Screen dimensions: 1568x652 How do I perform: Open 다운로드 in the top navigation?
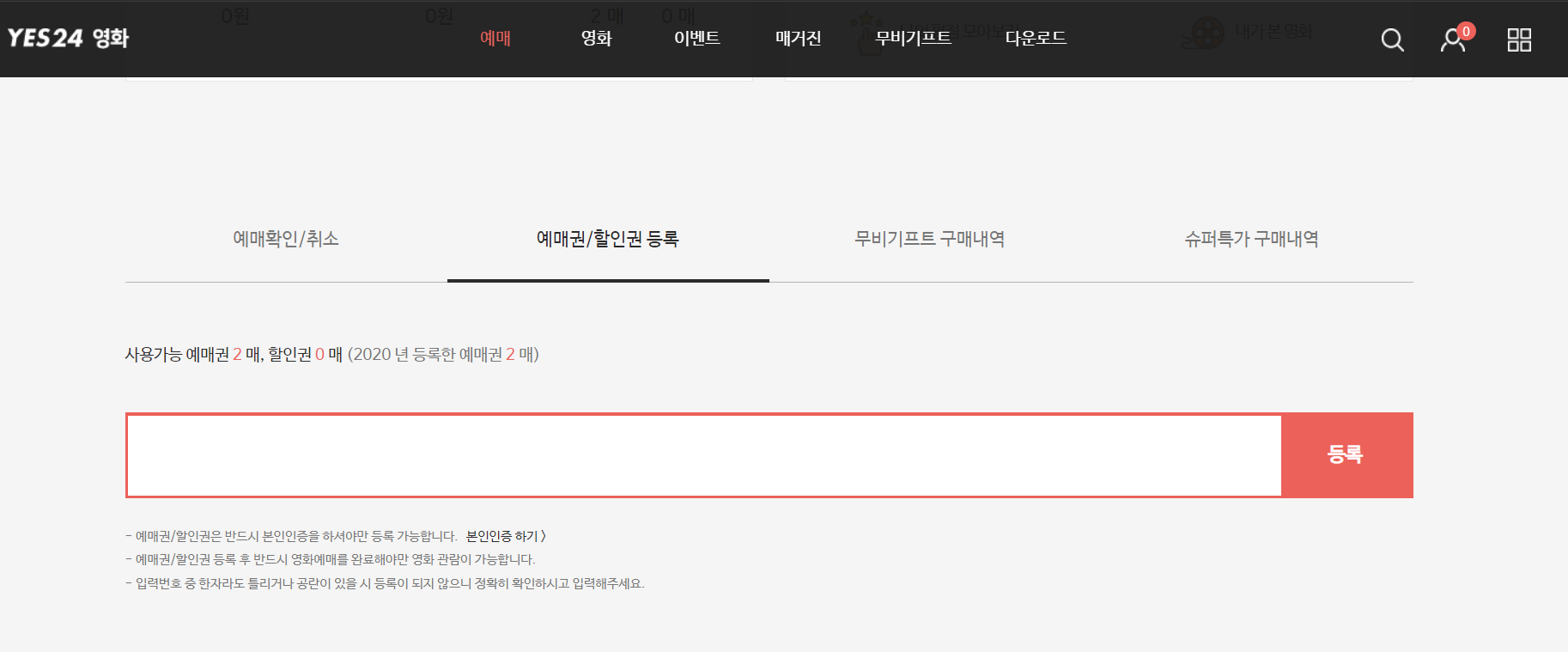(x=1036, y=38)
